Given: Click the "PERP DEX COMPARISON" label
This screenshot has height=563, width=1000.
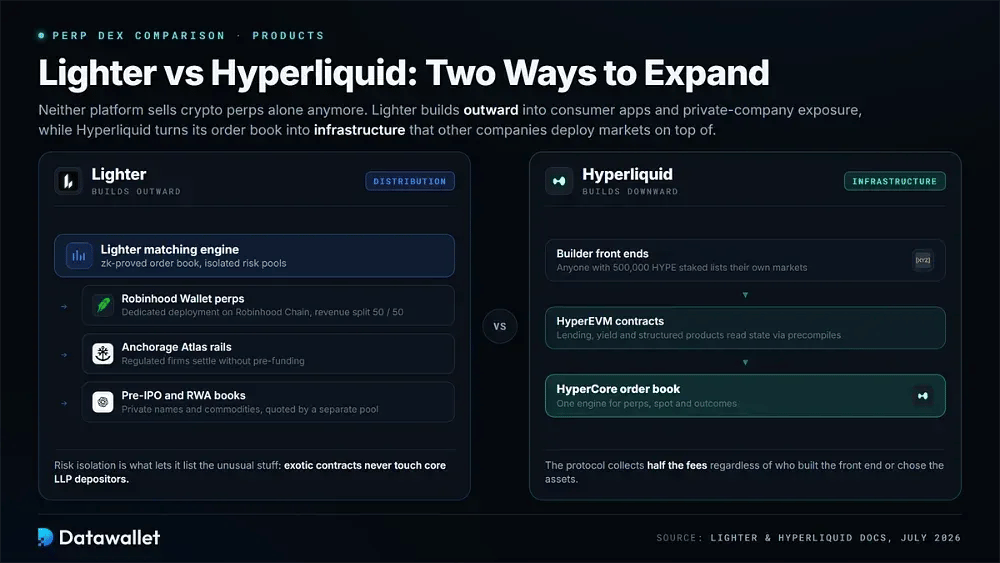Looking at the screenshot, I should click(x=138, y=36).
